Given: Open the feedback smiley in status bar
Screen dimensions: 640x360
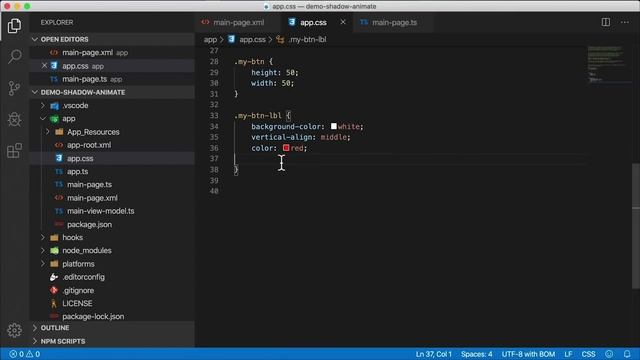Looking at the screenshot, I should coord(609,354).
